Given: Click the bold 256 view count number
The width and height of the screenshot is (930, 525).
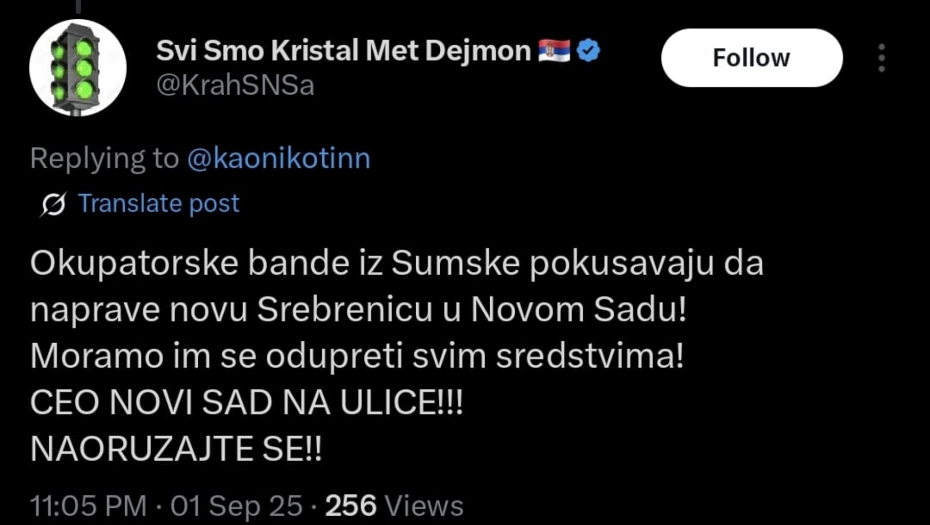Looking at the screenshot, I should point(351,505).
